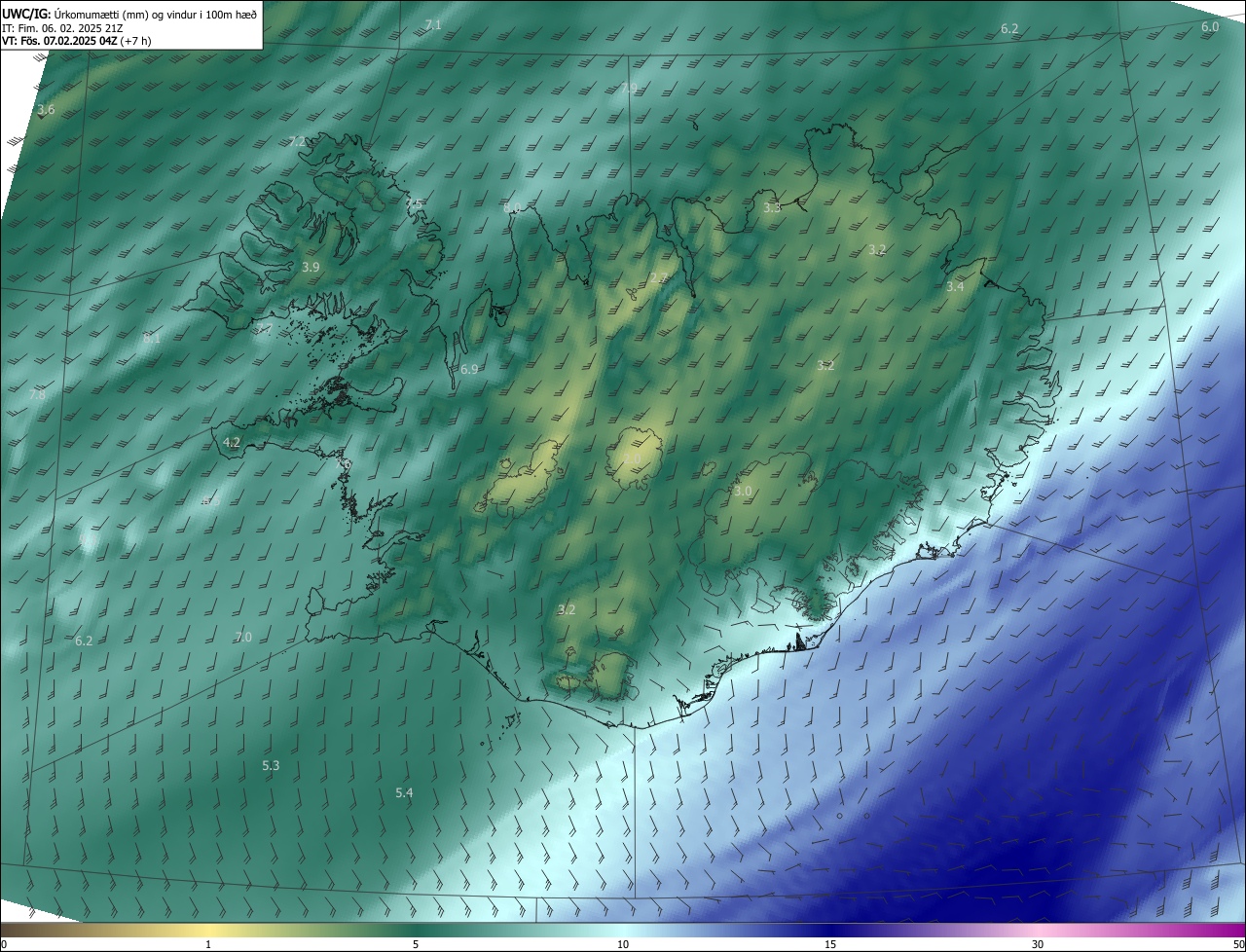Click the 7.0 value label
Image resolution: width=1246 pixels, height=952 pixels.
click(243, 638)
